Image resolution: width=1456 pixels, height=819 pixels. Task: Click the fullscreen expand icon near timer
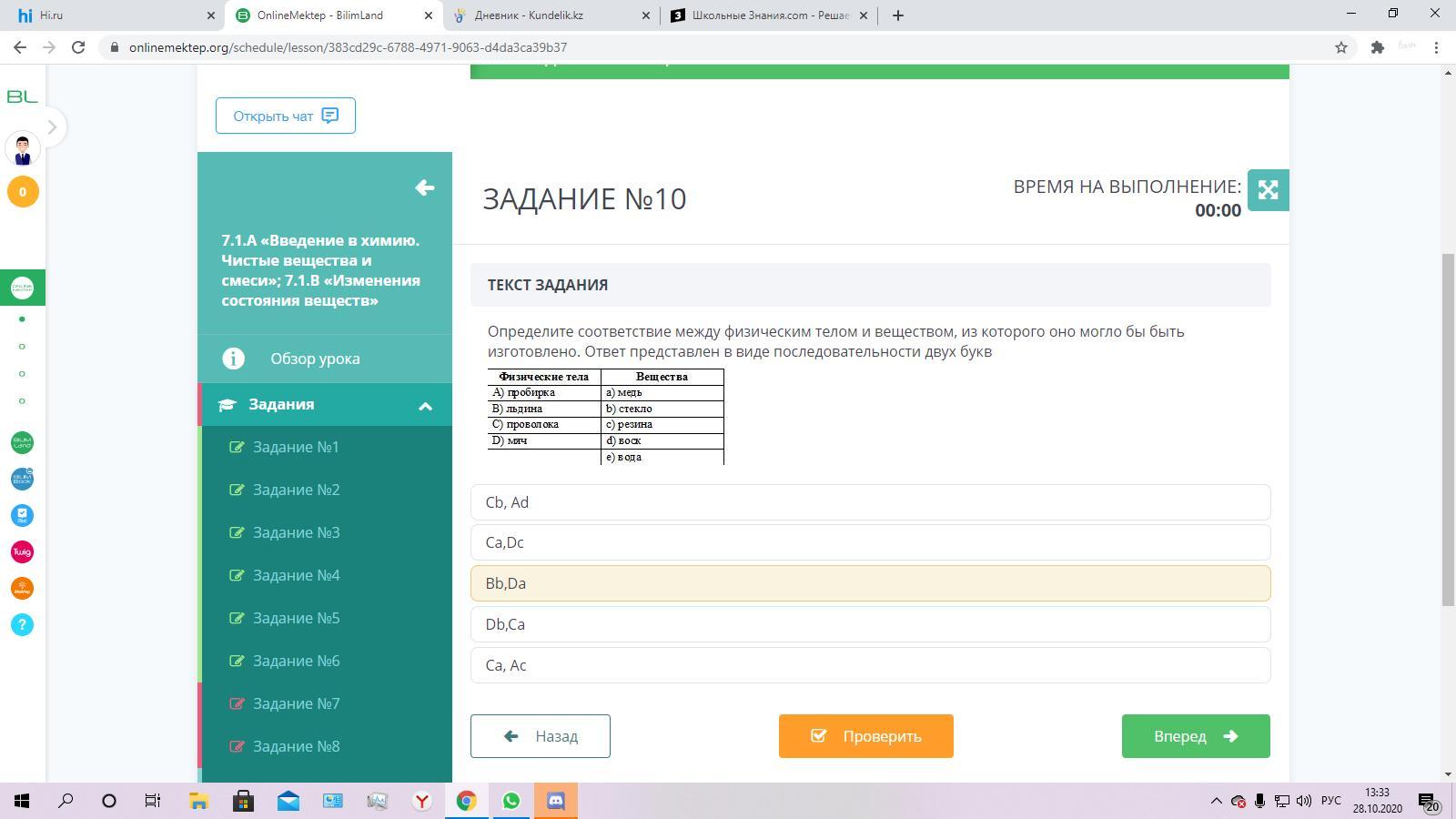(1268, 190)
